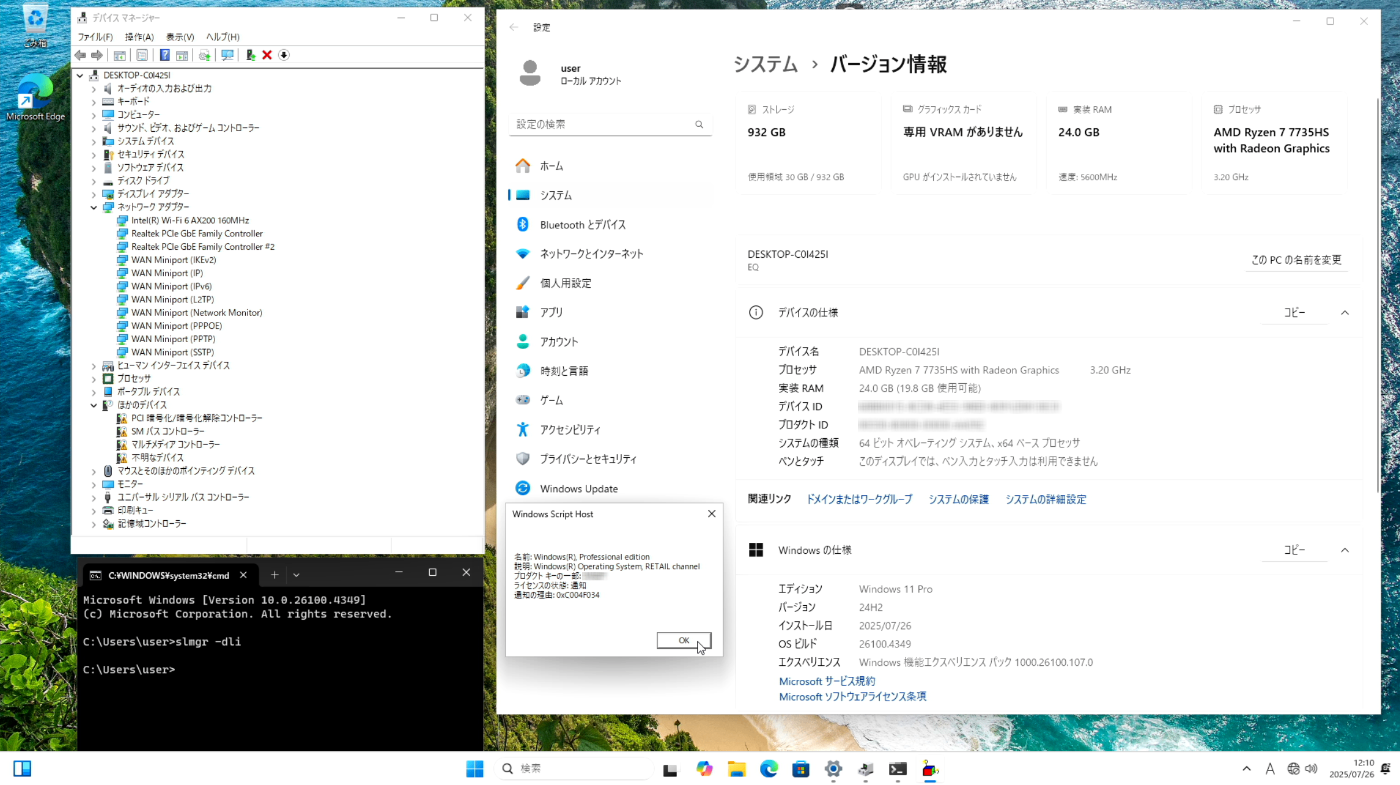Open システムの保護 link
Image resolution: width=1400 pixels, height=785 pixels.
pos(958,499)
